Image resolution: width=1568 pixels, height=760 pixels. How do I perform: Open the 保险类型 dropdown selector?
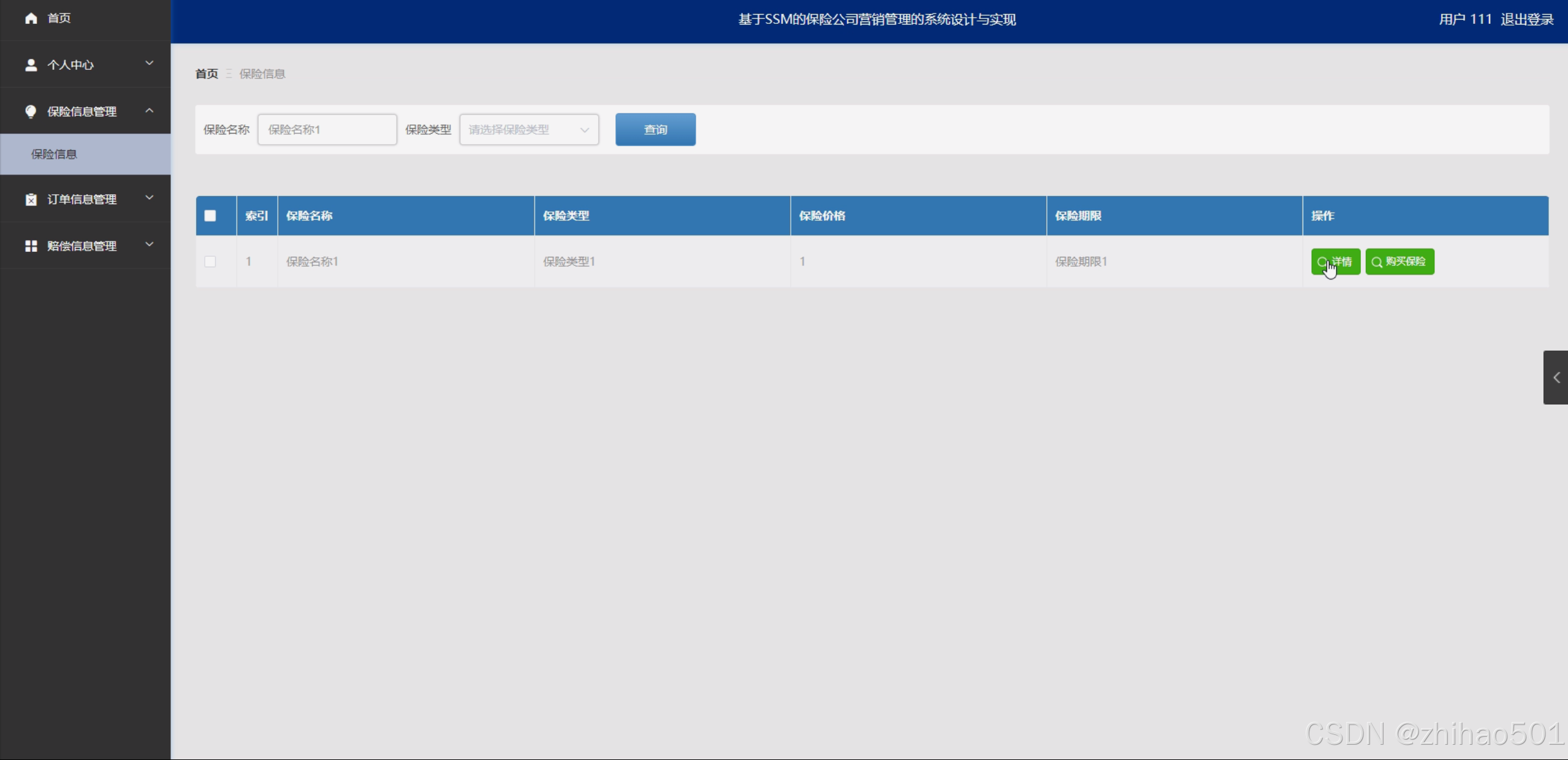pos(528,130)
